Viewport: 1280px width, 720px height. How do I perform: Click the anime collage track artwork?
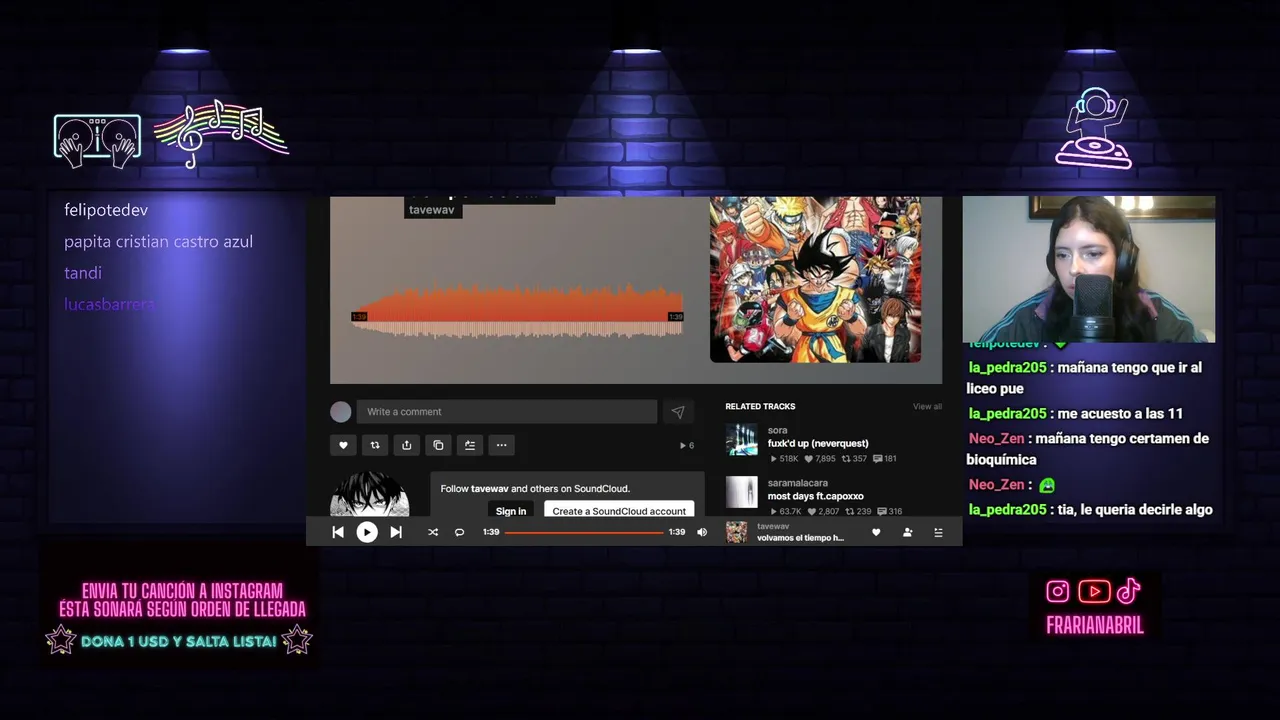click(815, 279)
